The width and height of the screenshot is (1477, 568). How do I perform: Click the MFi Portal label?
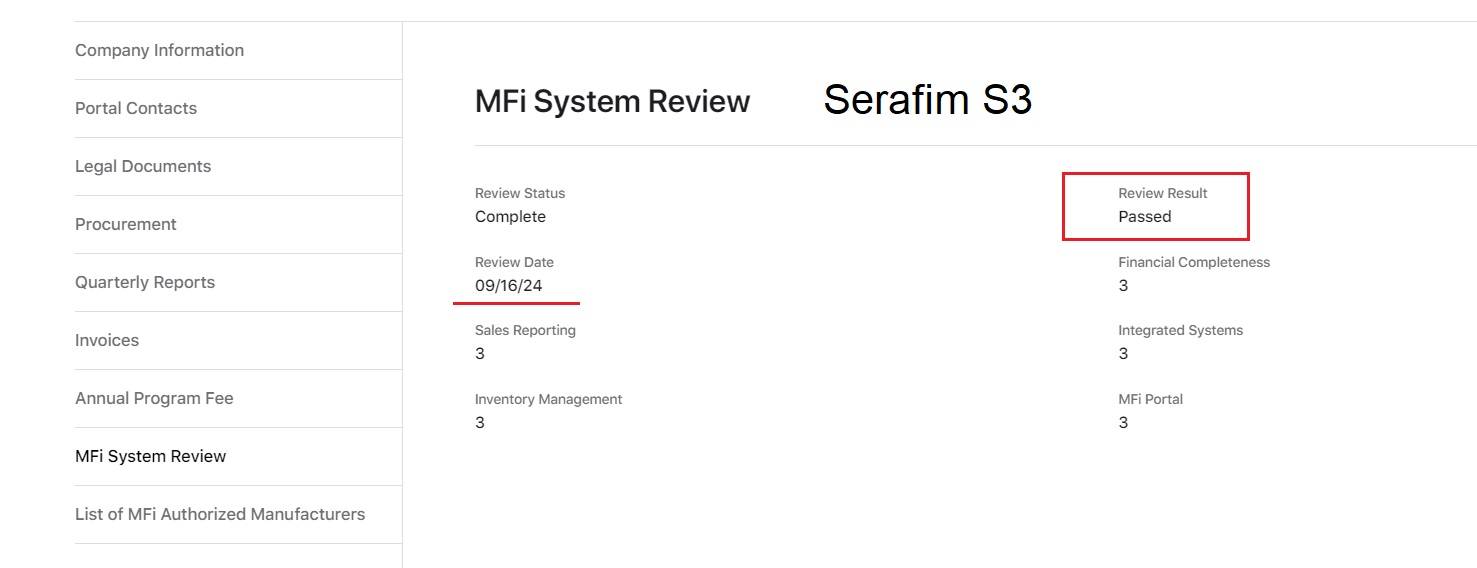pyautogui.click(x=1150, y=399)
